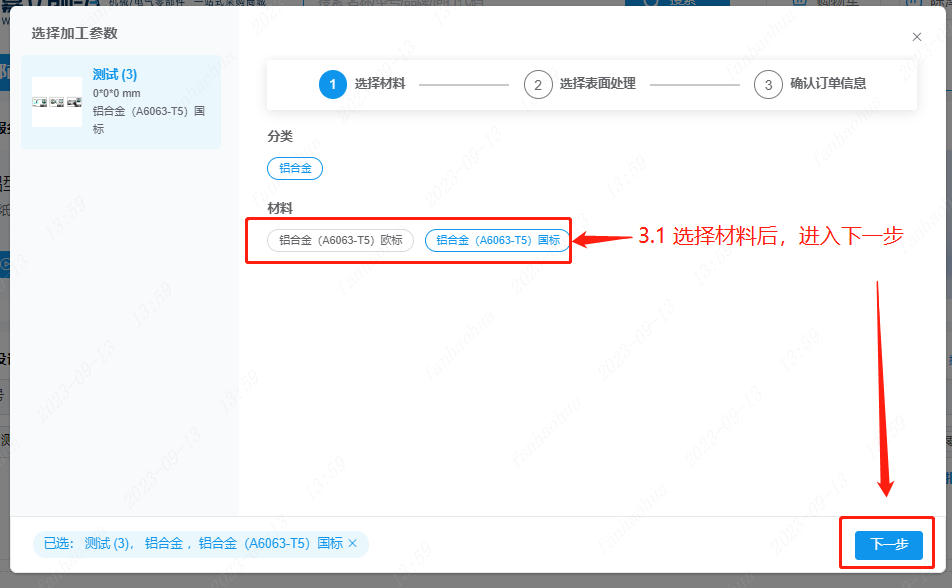This screenshot has height=588, width=952.
Task: Jump to the 确认订单信息 step label
Action: coord(828,84)
